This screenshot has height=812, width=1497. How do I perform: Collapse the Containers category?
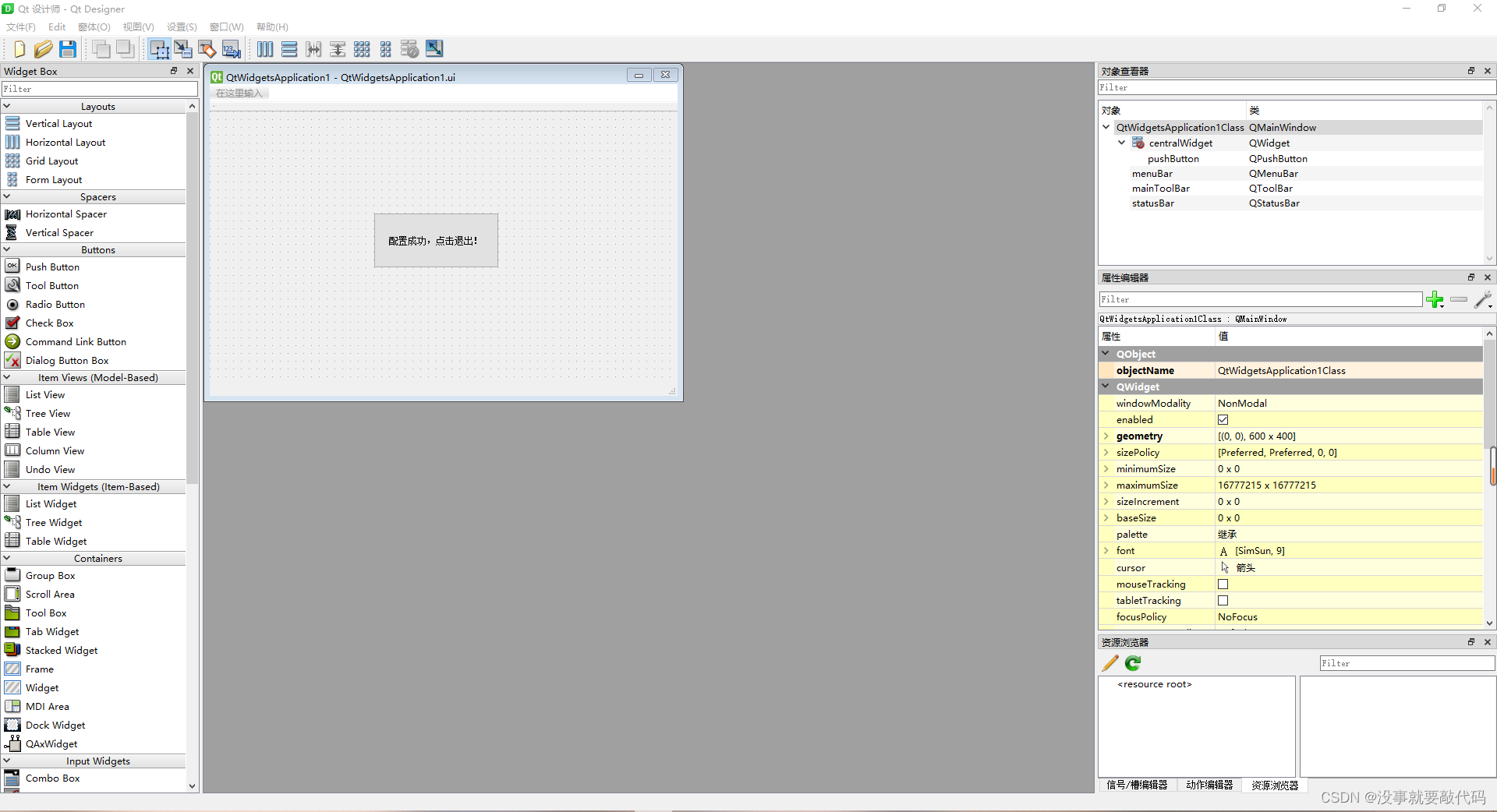click(7, 558)
